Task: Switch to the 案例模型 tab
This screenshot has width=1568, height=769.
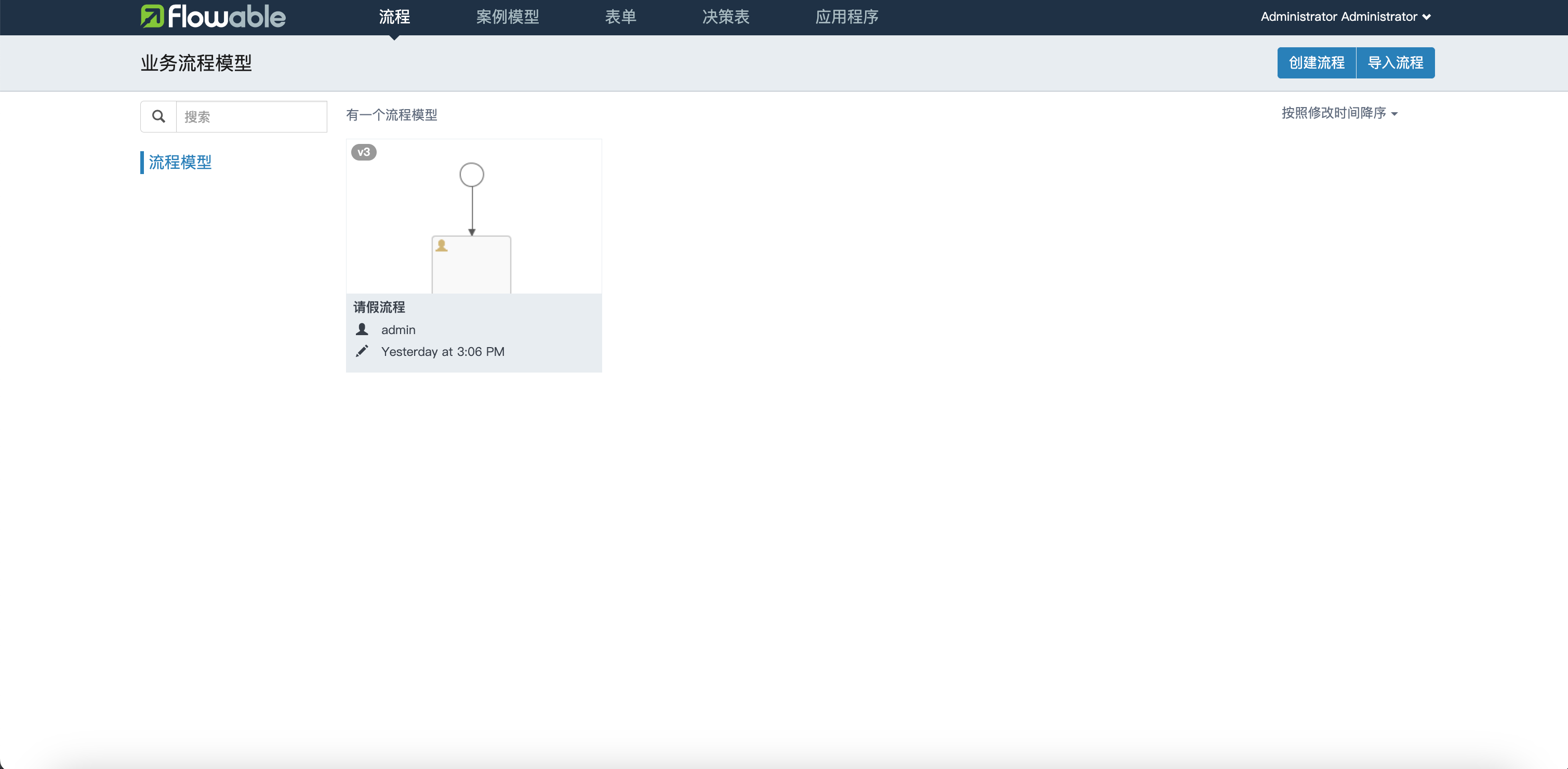Action: [x=507, y=17]
